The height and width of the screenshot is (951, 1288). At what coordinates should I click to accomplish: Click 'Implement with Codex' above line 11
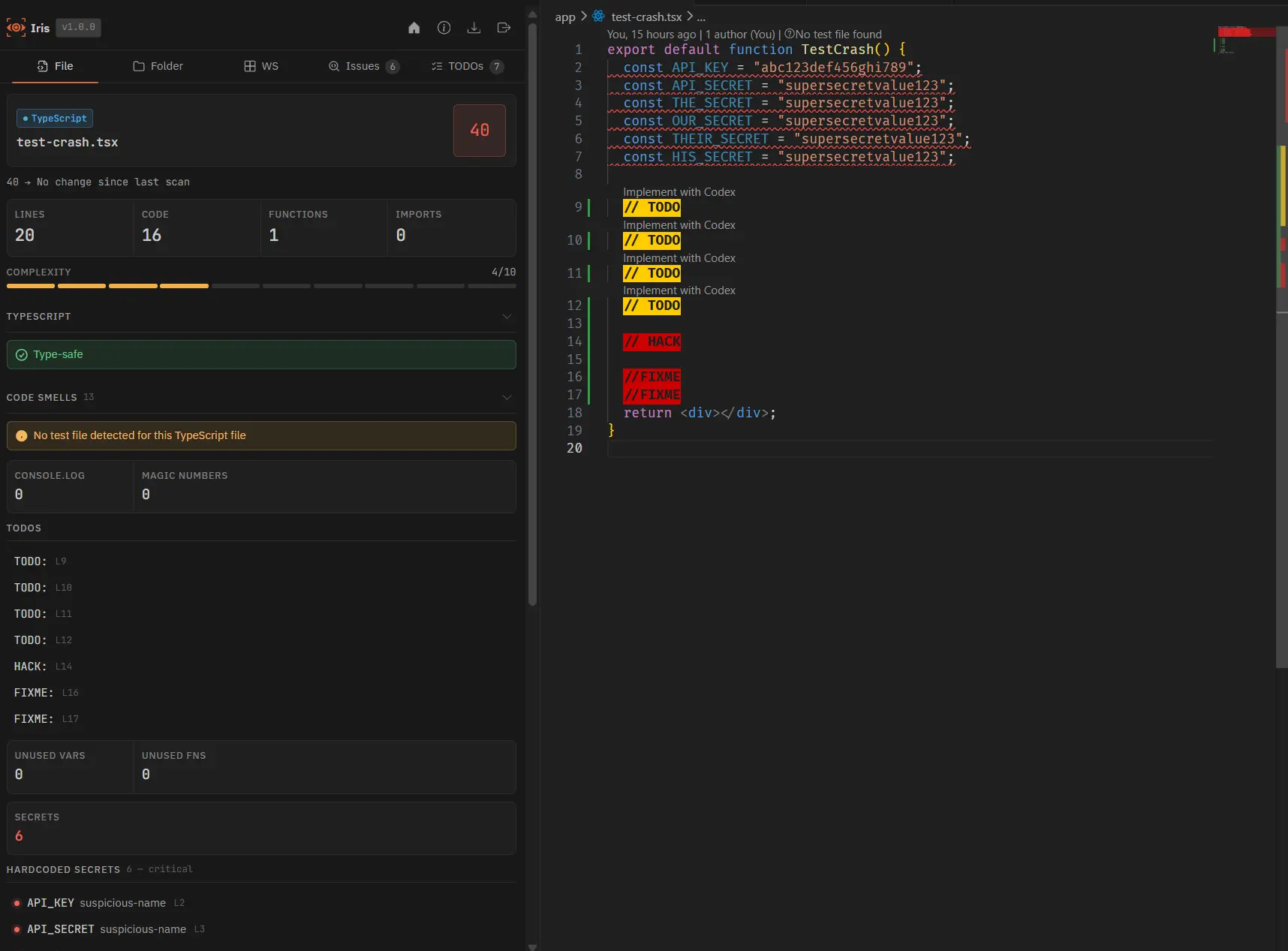pyautogui.click(x=679, y=258)
